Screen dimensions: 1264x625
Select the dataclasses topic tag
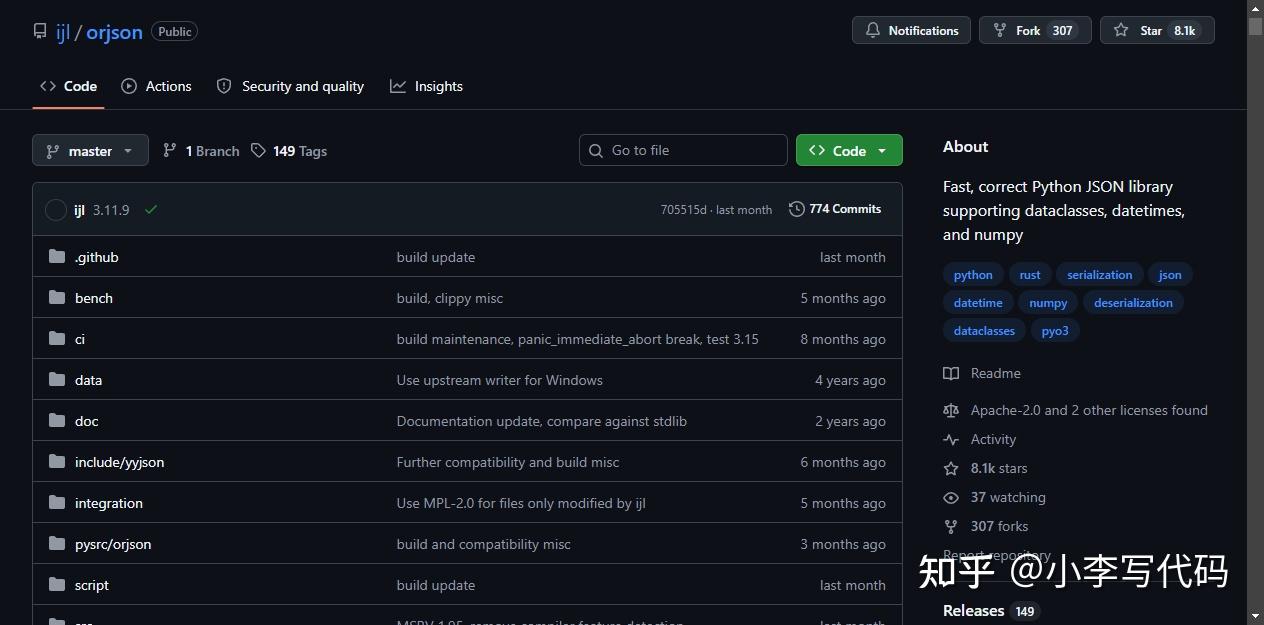[984, 331]
